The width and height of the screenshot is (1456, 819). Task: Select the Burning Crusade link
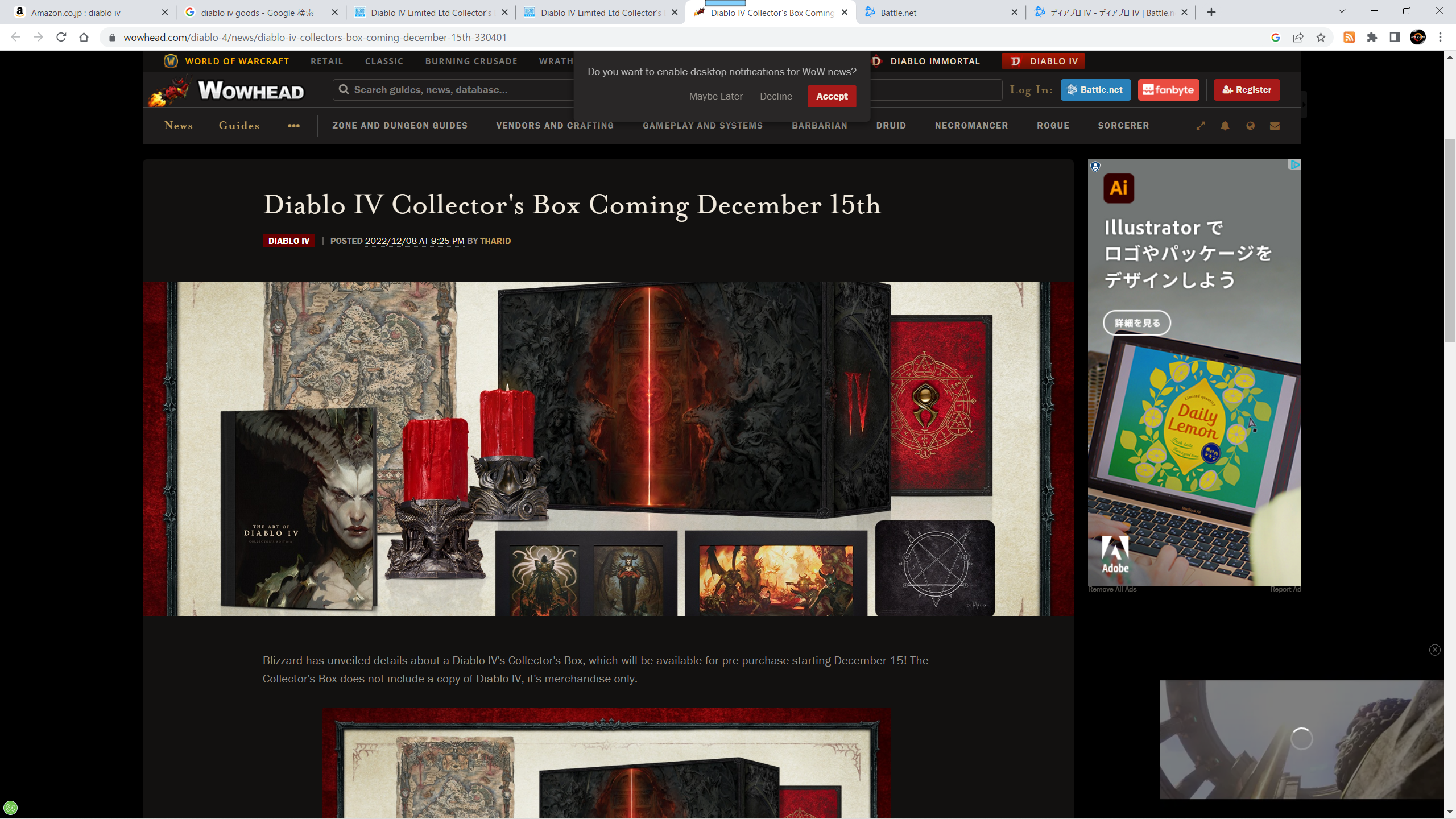471,61
